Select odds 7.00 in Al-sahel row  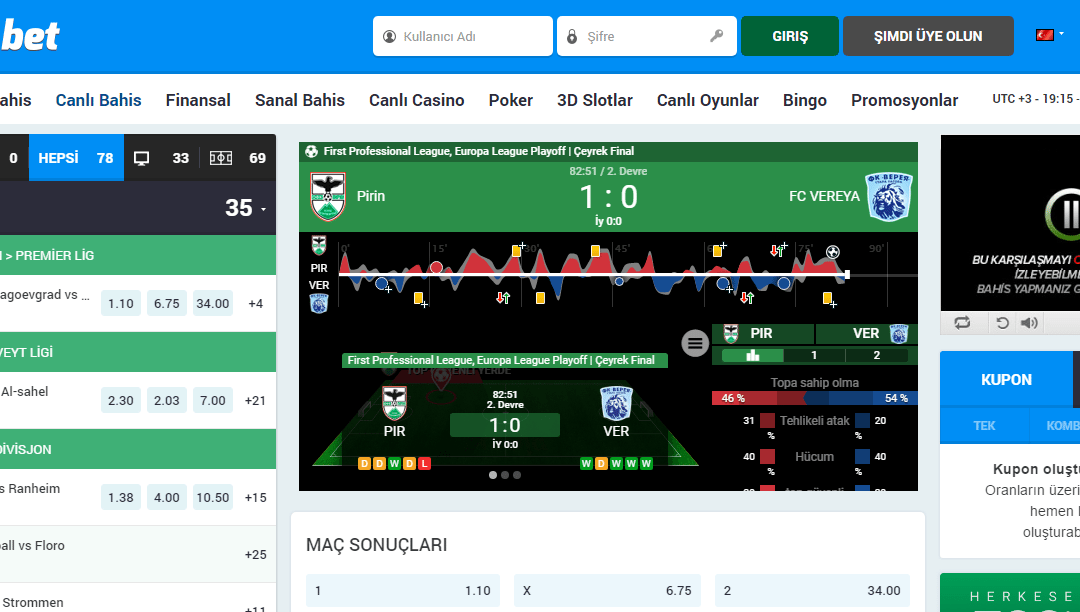(x=213, y=401)
